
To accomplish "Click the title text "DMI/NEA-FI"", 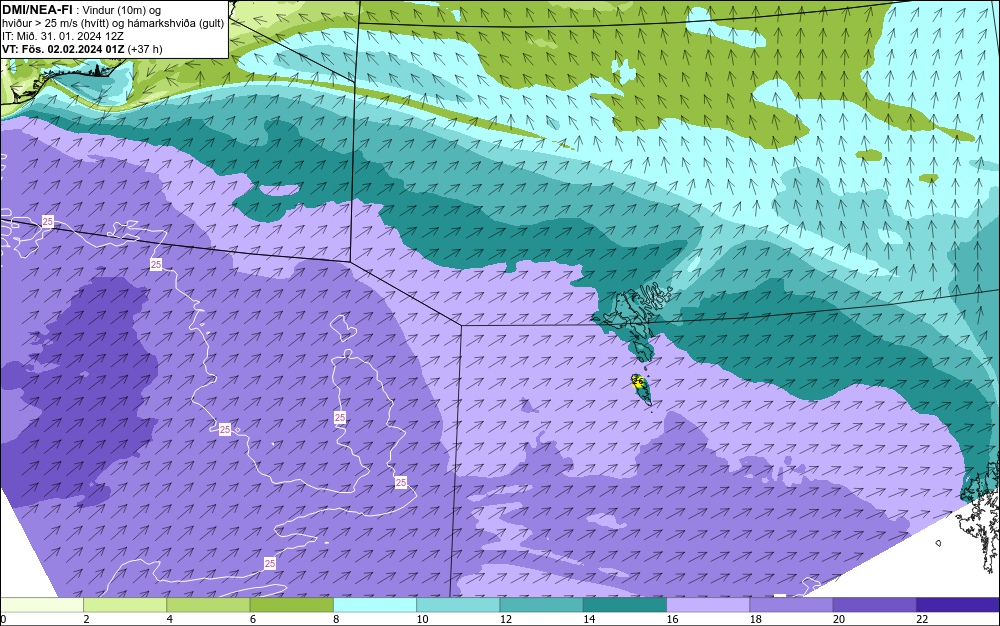I will click(36, 10).
